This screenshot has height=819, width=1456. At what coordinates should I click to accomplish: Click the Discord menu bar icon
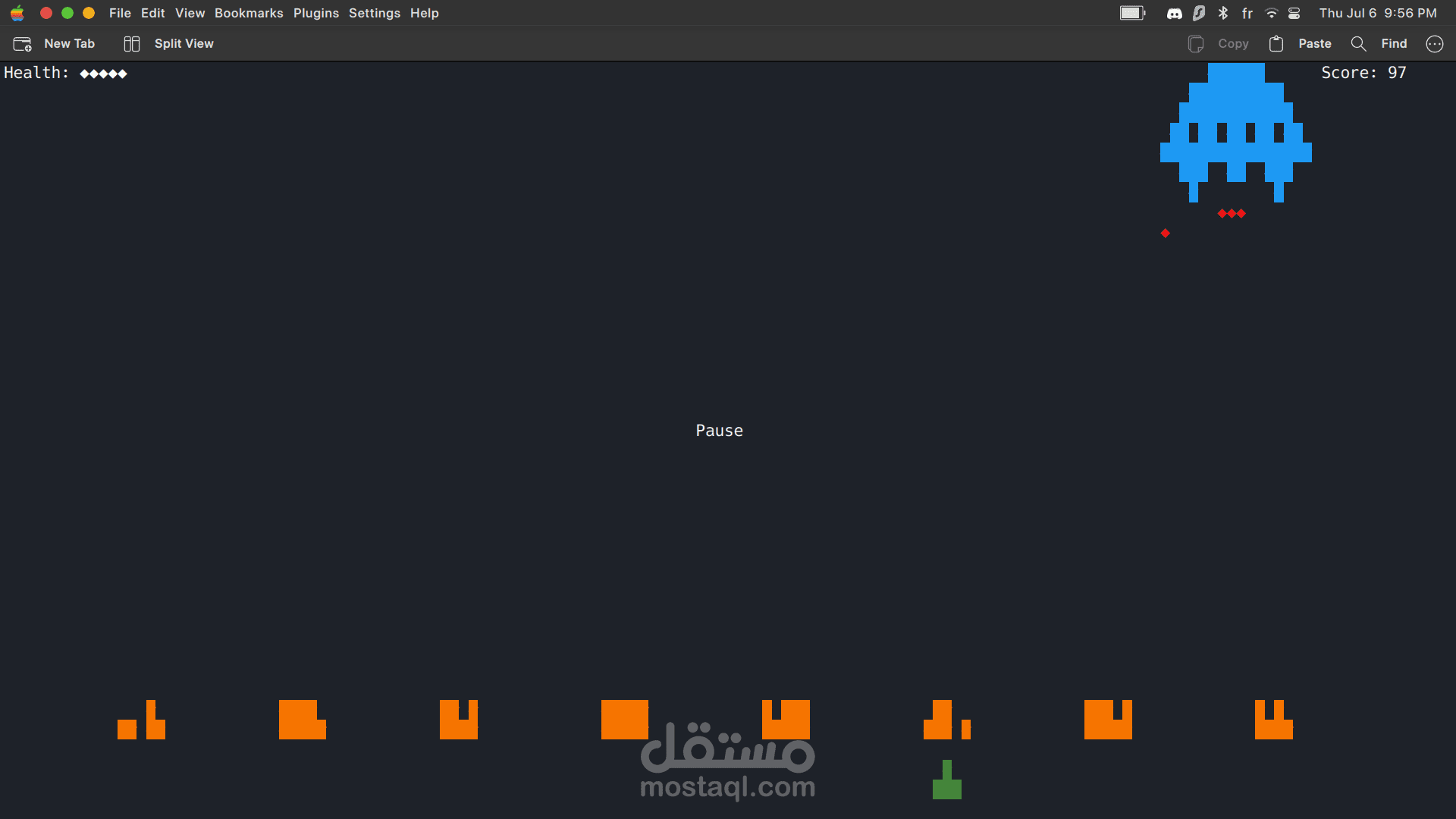(x=1174, y=13)
